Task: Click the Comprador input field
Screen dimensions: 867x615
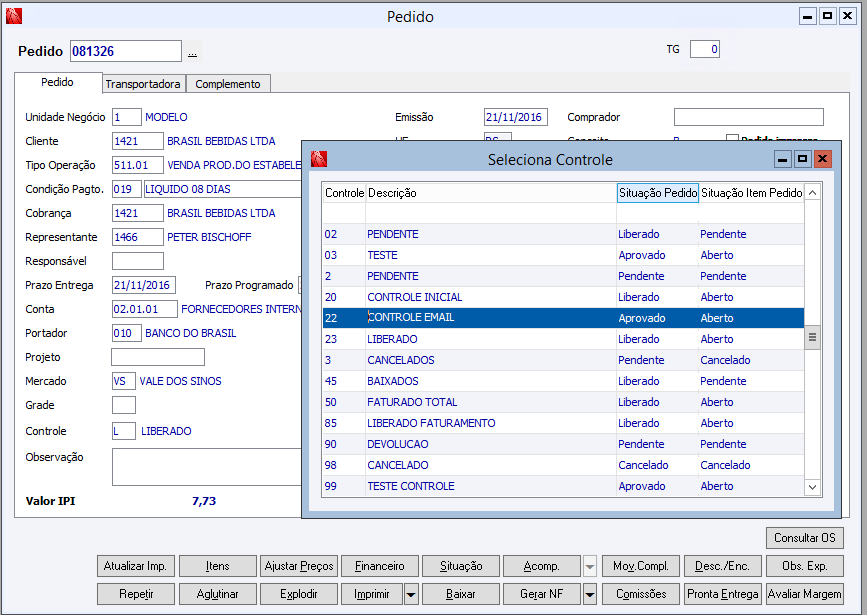Action: point(748,117)
